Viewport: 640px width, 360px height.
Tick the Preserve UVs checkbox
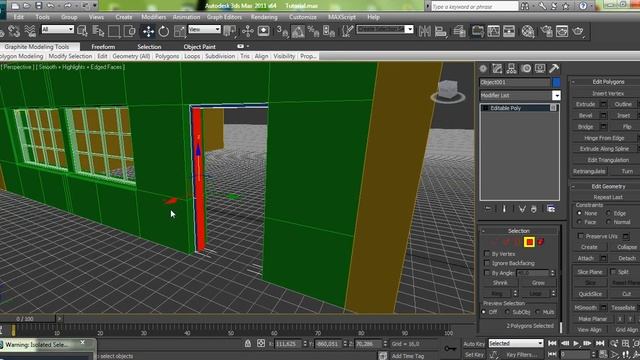pyautogui.click(x=581, y=236)
